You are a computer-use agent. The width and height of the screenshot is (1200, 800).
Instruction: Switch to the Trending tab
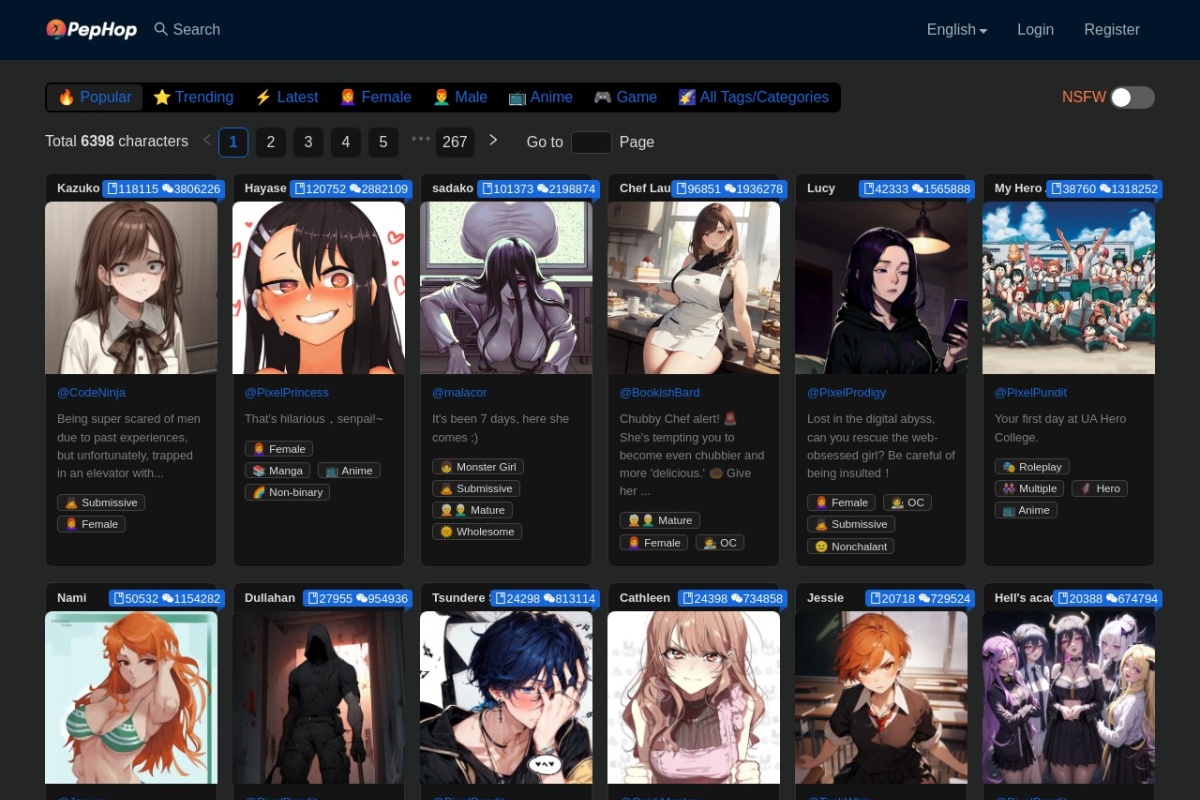click(x=193, y=97)
